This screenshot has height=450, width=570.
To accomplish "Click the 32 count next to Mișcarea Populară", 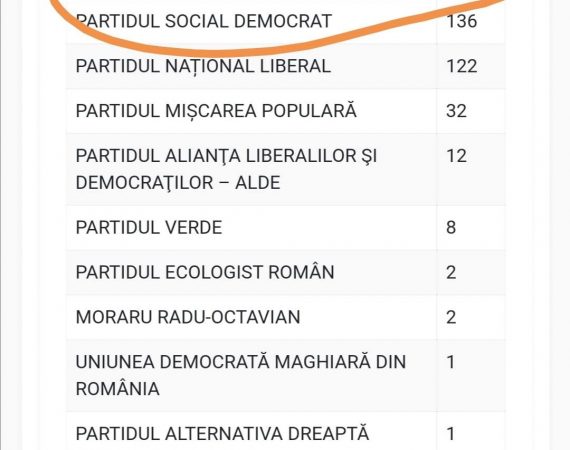I will coord(456,111).
